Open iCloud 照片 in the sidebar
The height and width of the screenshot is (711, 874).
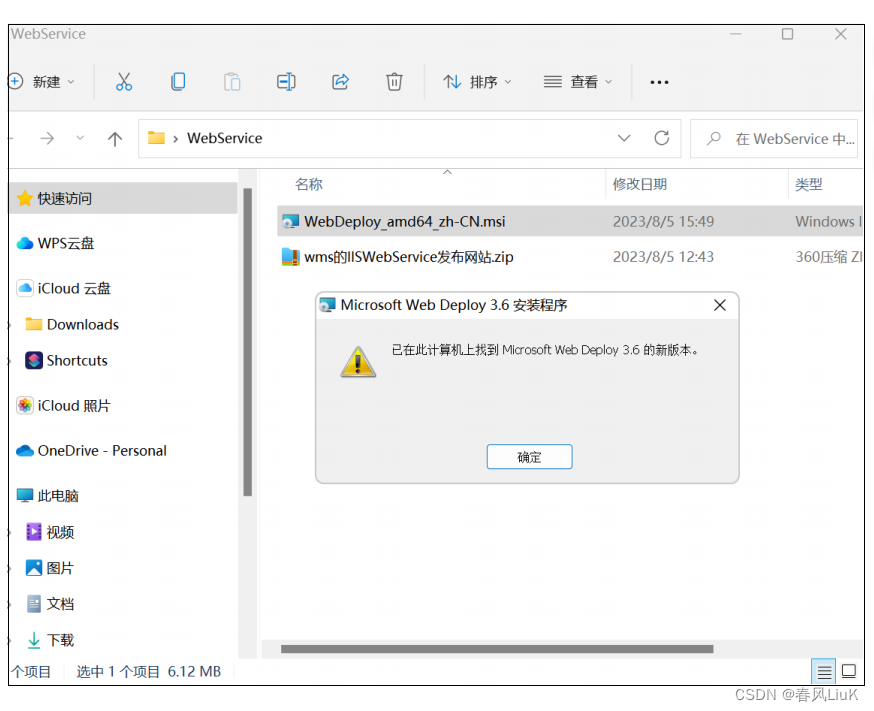pos(64,406)
